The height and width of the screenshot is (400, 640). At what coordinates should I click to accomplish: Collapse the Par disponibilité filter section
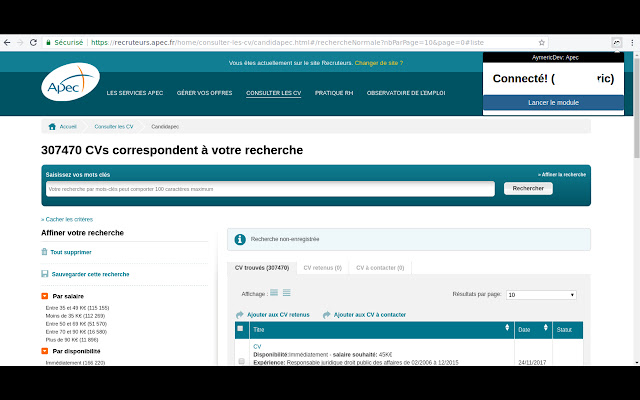tap(44, 351)
